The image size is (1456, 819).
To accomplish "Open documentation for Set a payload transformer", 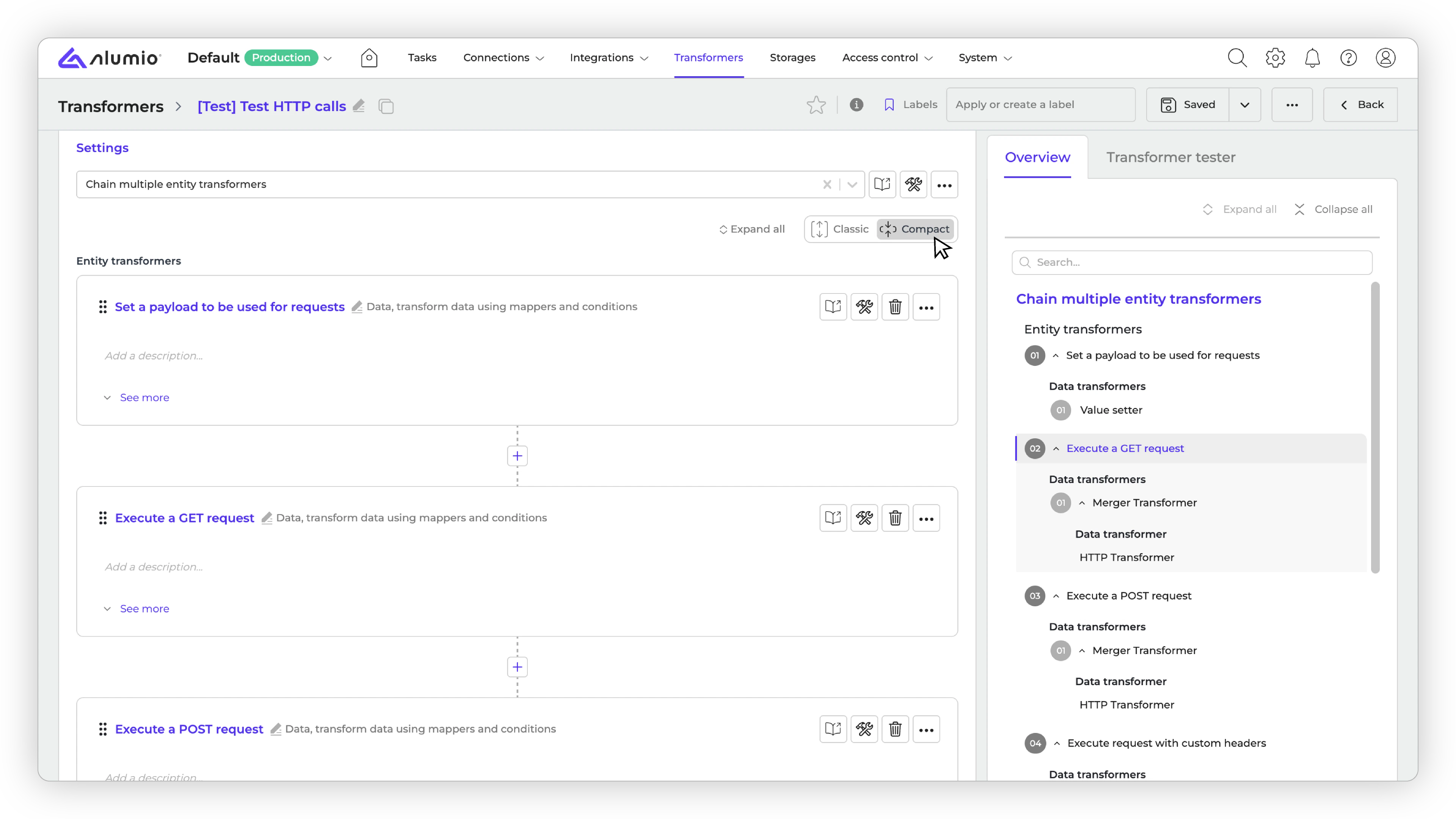I will click(833, 307).
